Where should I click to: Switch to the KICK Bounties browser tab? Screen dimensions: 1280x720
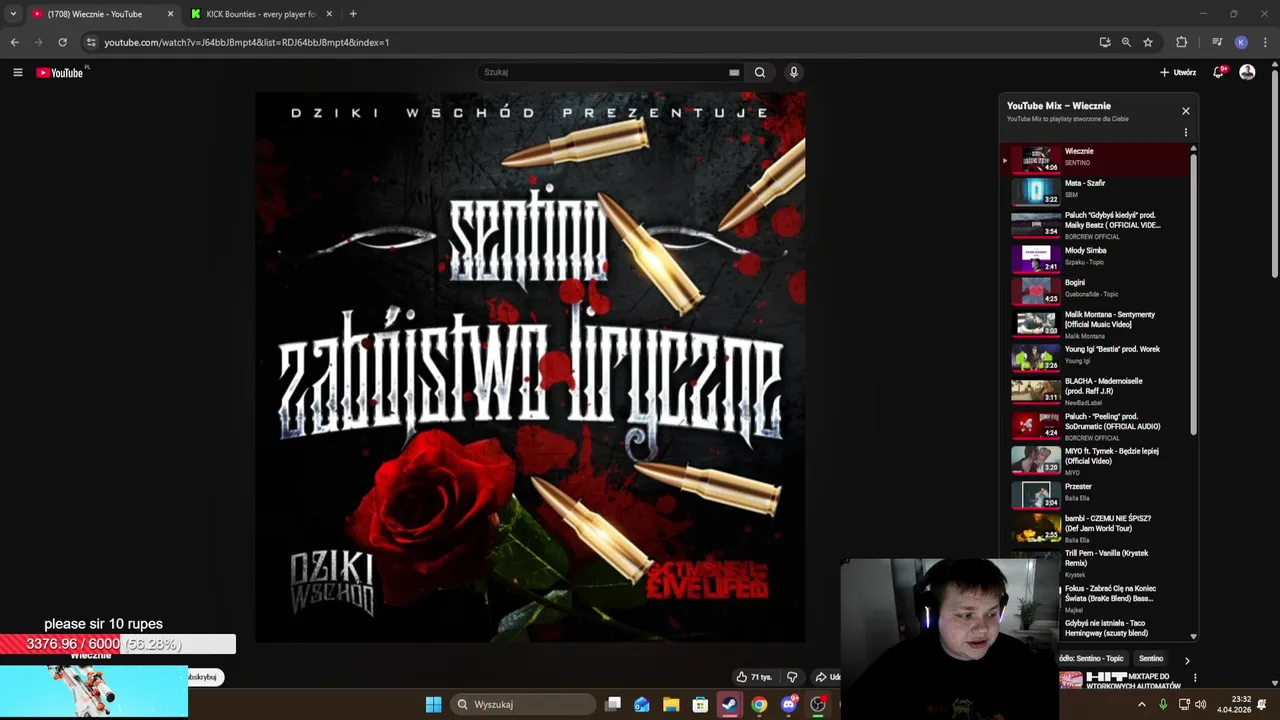(x=261, y=14)
